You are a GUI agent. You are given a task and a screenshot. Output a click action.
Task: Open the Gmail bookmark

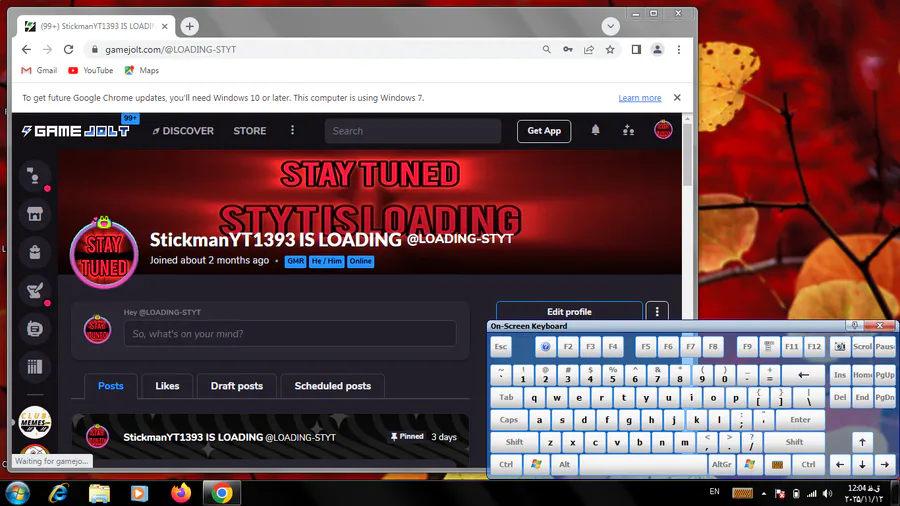tap(39, 70)
